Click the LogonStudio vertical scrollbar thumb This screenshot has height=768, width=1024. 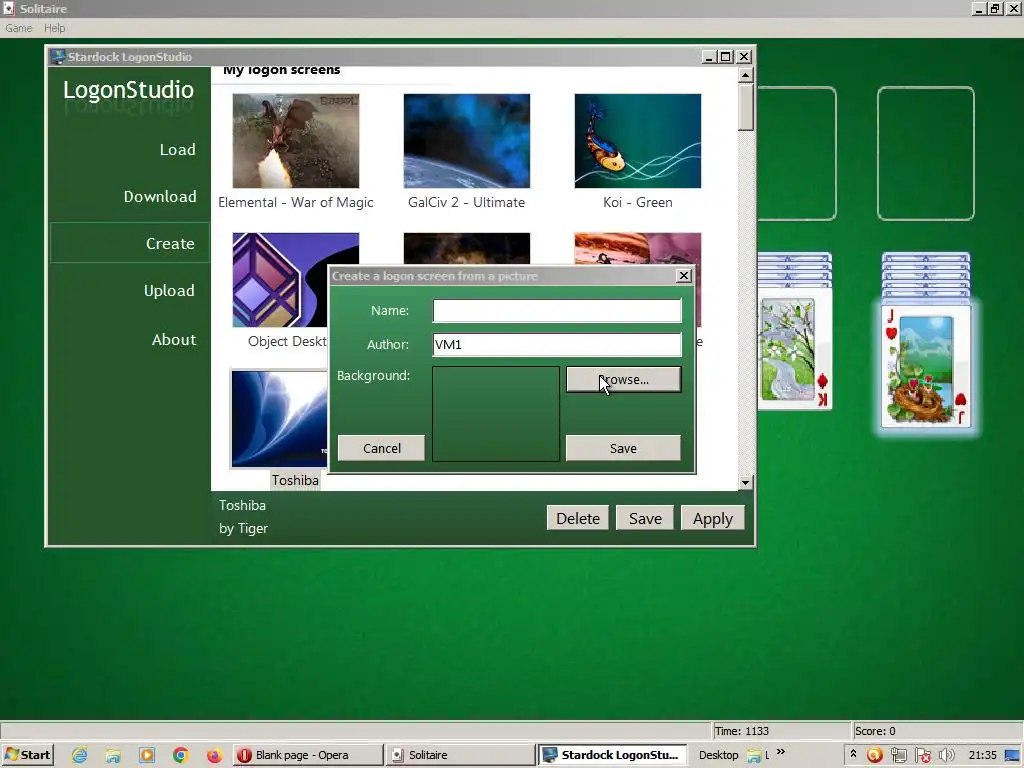coord(745,107)
